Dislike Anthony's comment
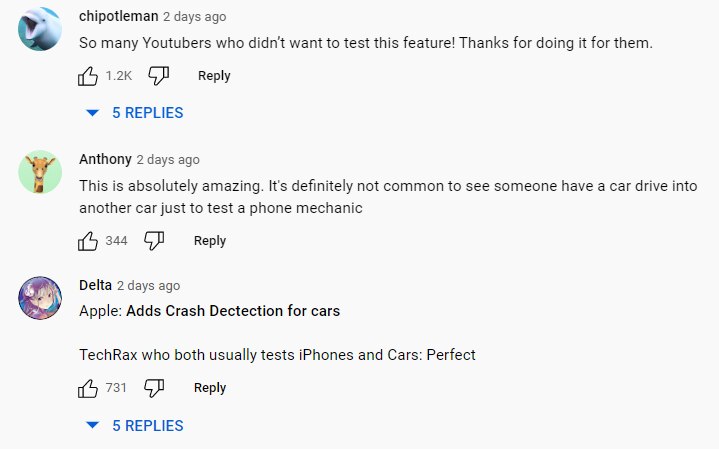Viewport: 719px width, 449px height. click(x=154, y=240)
